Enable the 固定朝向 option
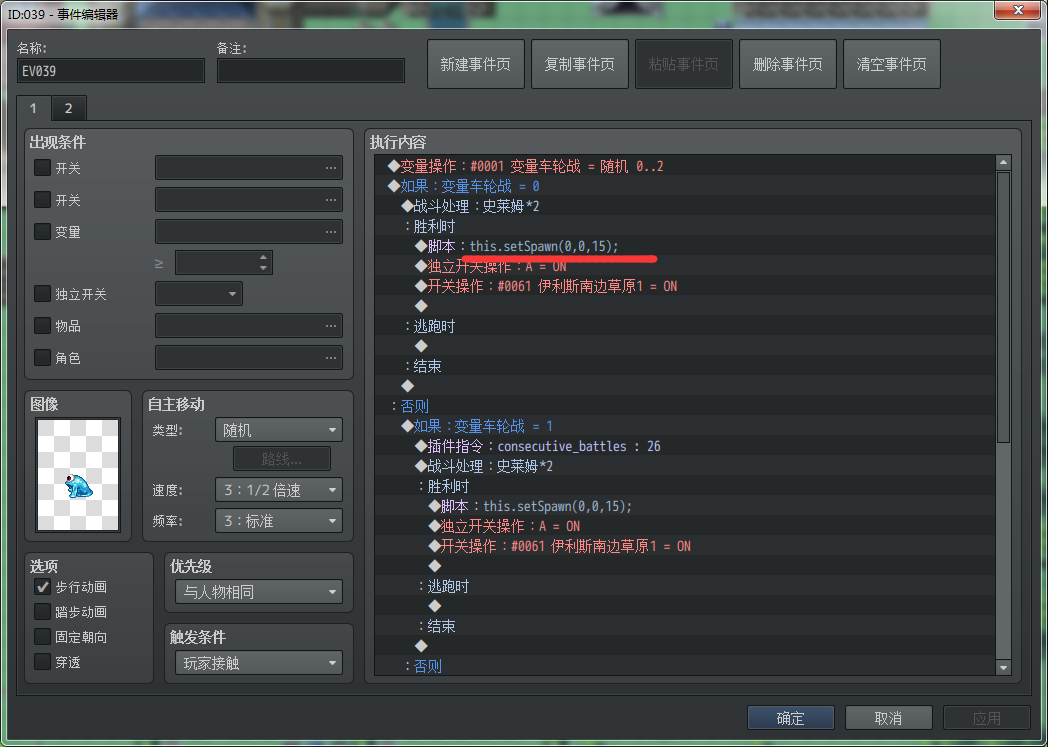Image resolution: width=1048 pixels, height=747 pixels. [42, 637]
